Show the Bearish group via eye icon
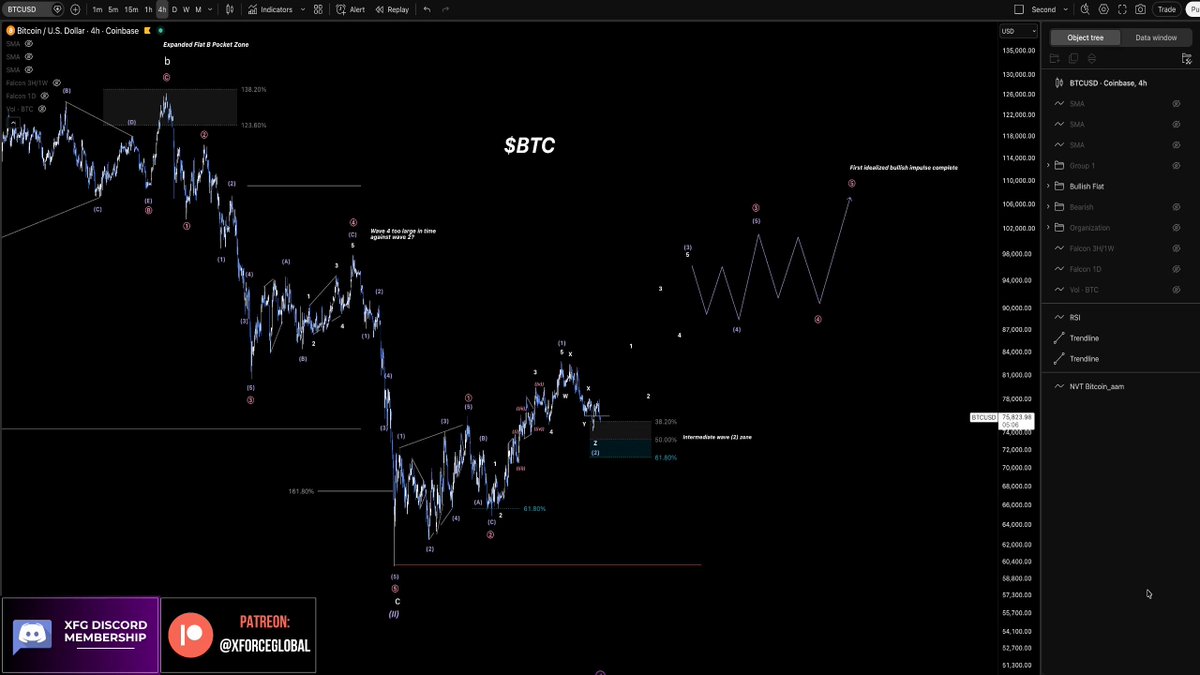1200x675 pixels. coord(1177,207)
